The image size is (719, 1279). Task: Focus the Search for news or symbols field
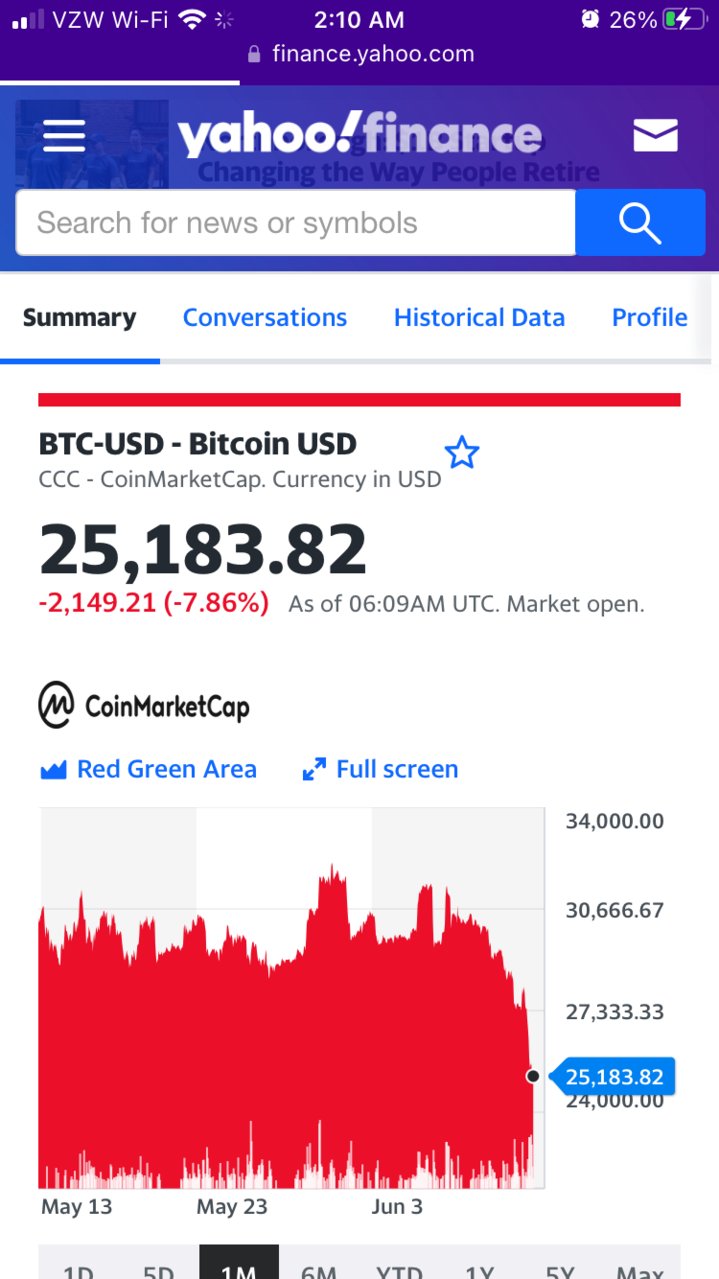tap(296, 222)
